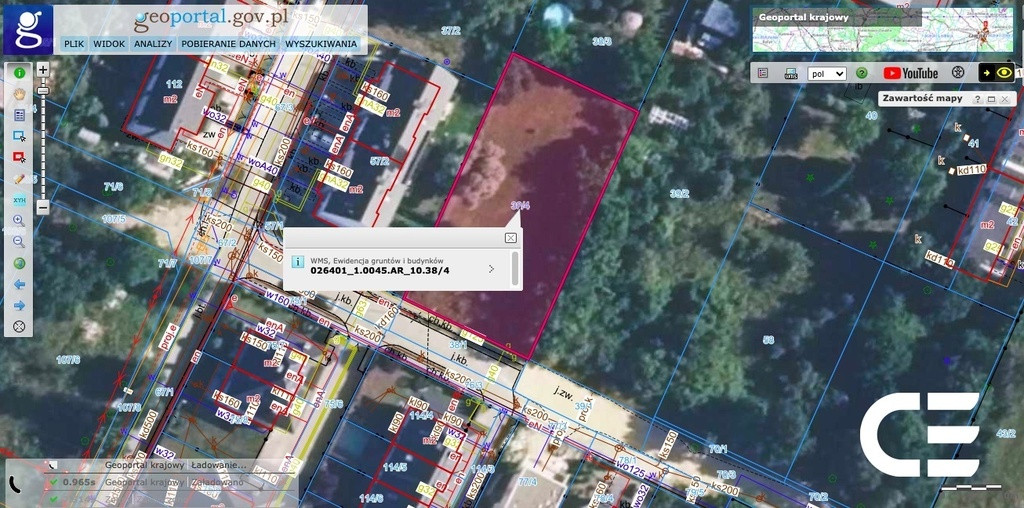Go to previous map view arrow

click(19, 284)
